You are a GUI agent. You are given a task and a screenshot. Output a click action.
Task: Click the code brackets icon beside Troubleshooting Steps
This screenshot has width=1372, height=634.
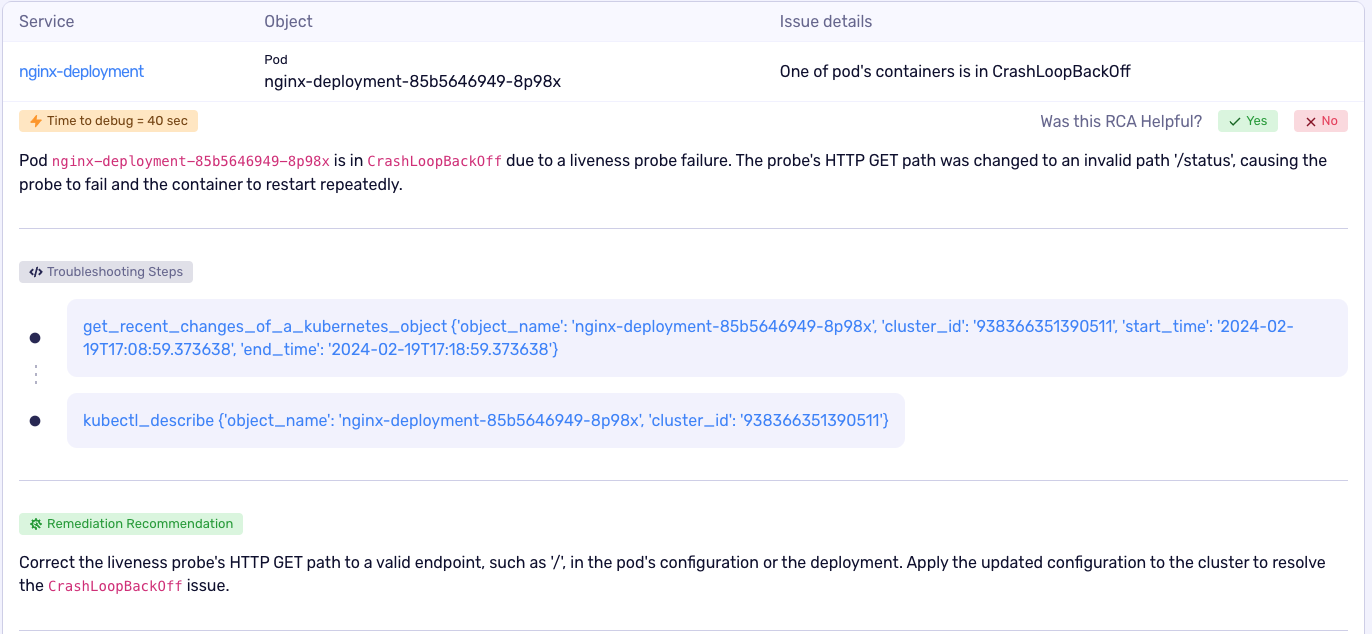click(x=35, y=272)
